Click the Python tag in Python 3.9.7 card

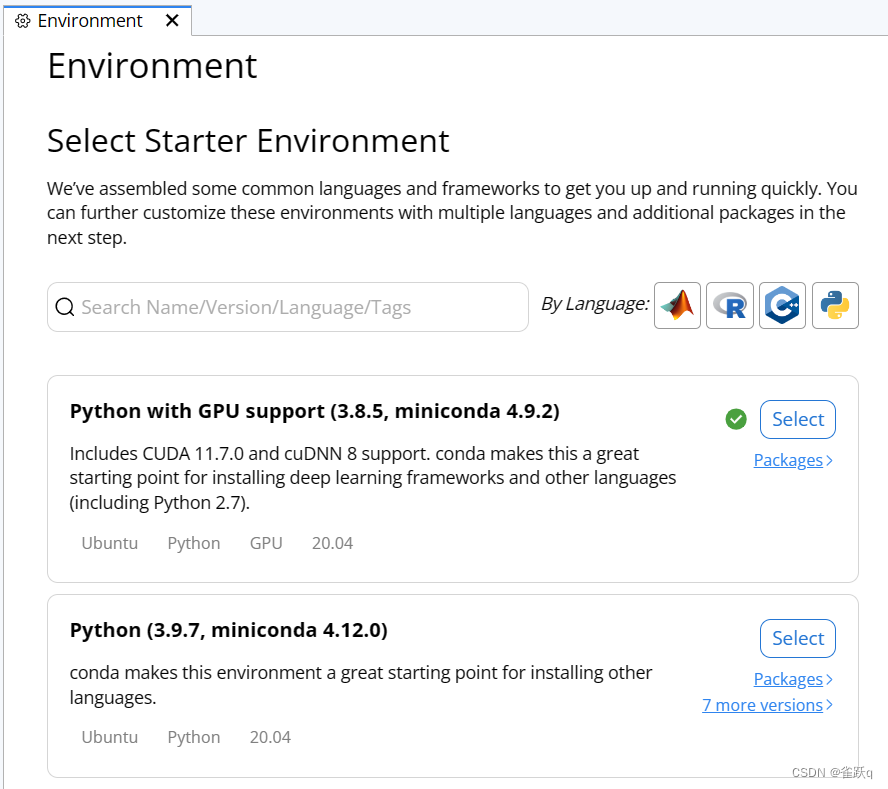pyautogui.click(x=194, y=737)
